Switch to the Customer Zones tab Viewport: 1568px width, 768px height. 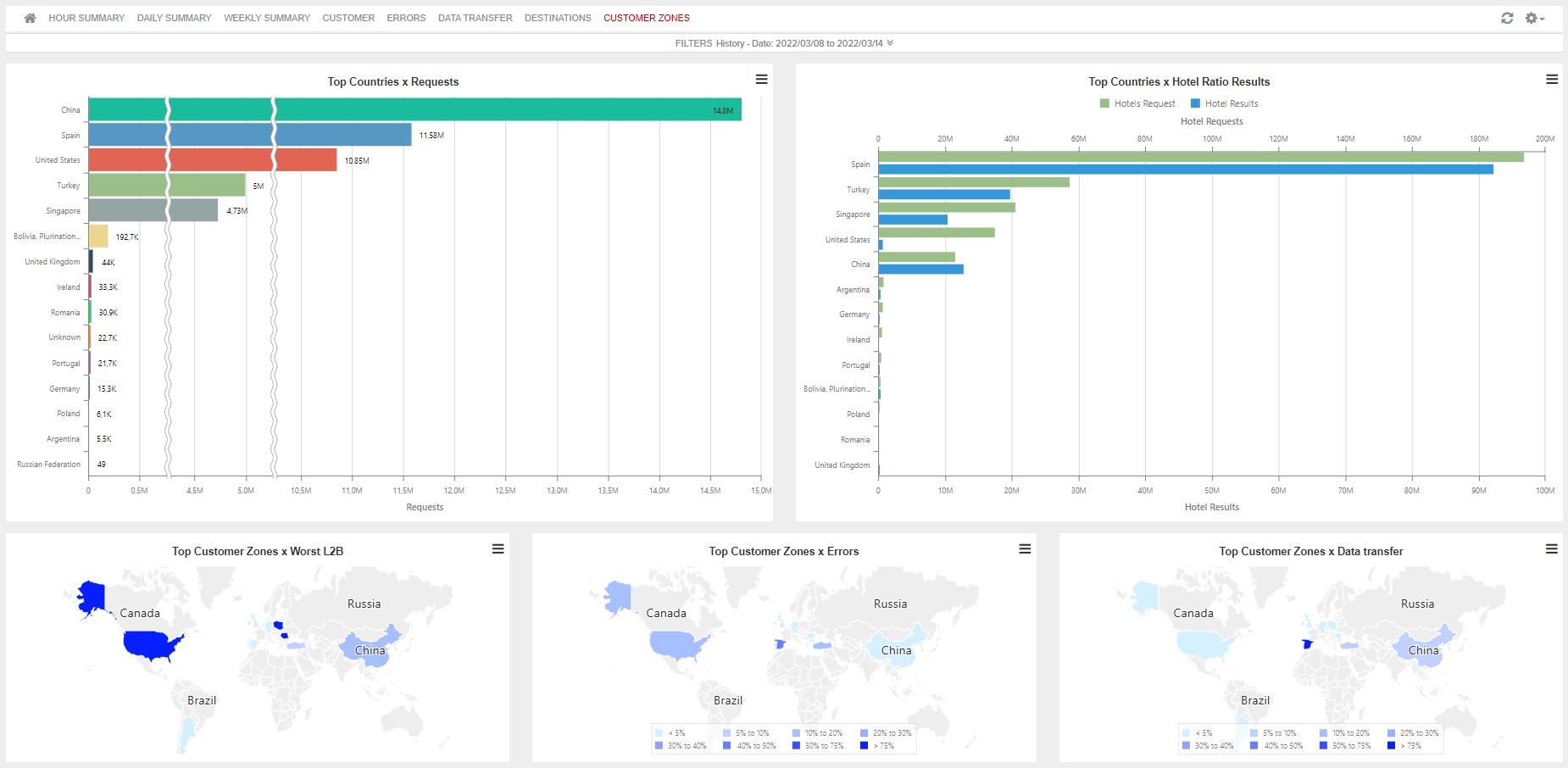tap(647, 18)
